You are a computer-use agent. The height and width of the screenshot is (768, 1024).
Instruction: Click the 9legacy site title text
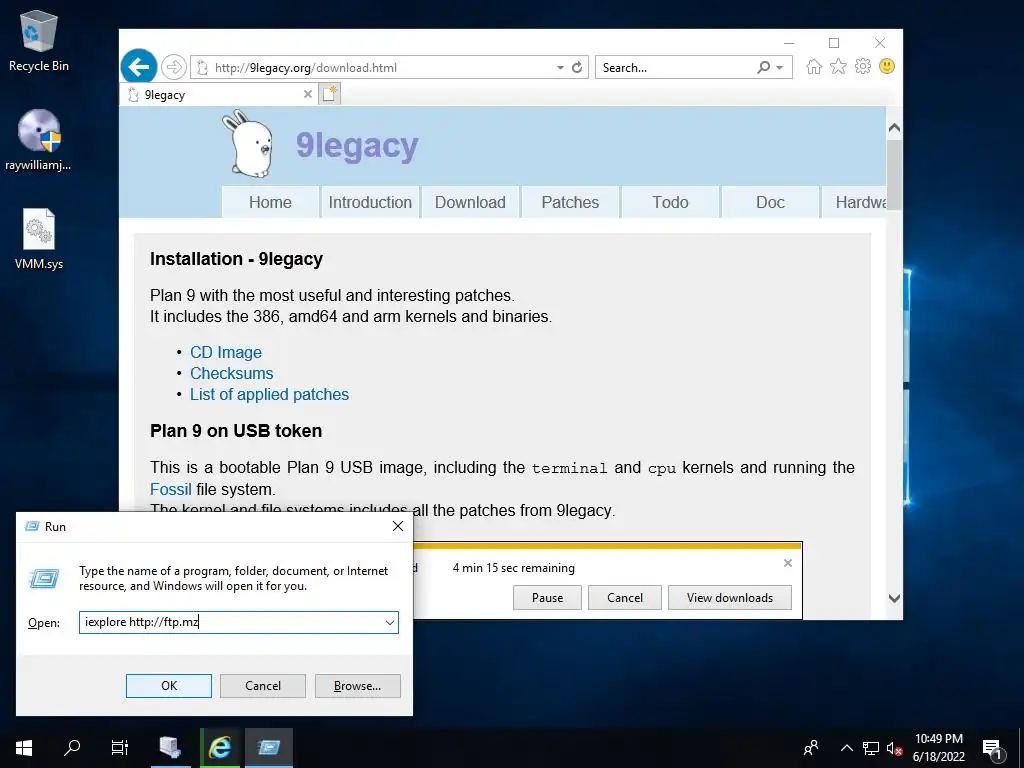(x=357, y=145)
